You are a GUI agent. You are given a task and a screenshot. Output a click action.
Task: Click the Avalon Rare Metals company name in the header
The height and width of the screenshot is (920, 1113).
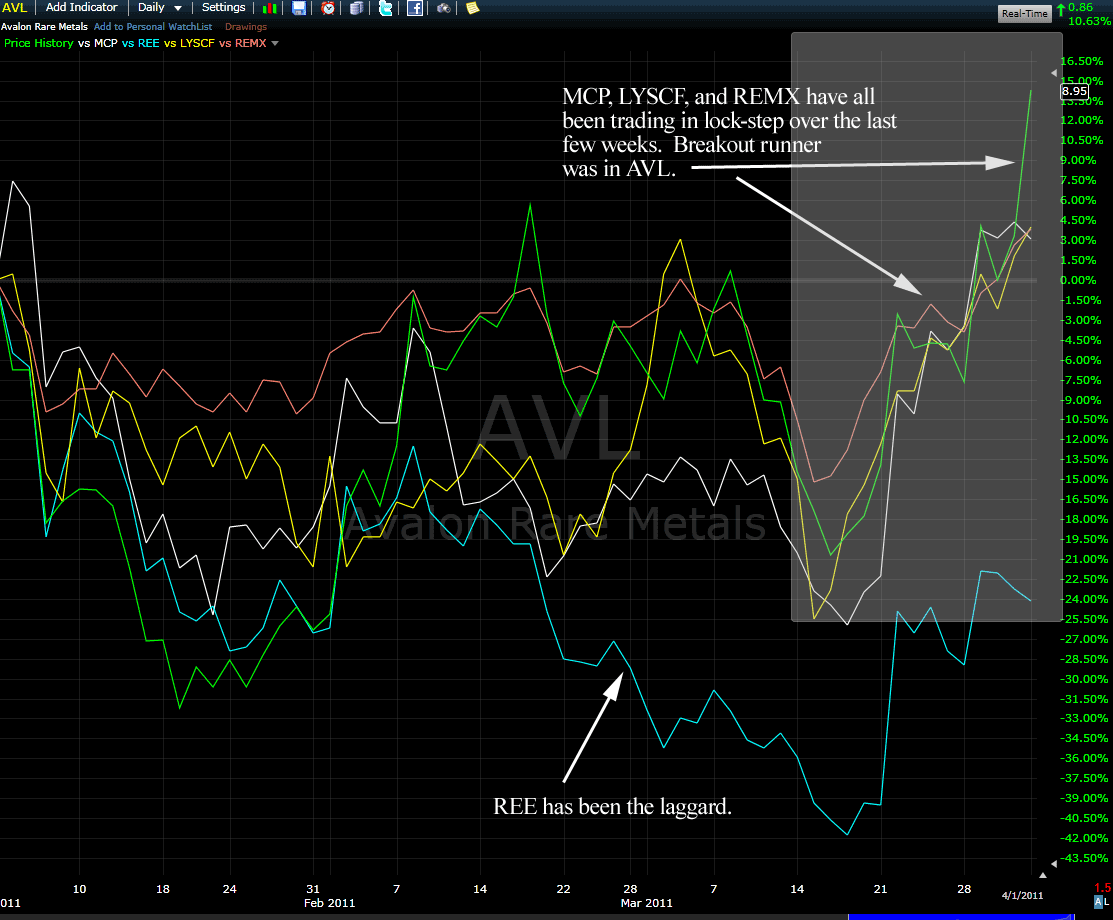44,27
